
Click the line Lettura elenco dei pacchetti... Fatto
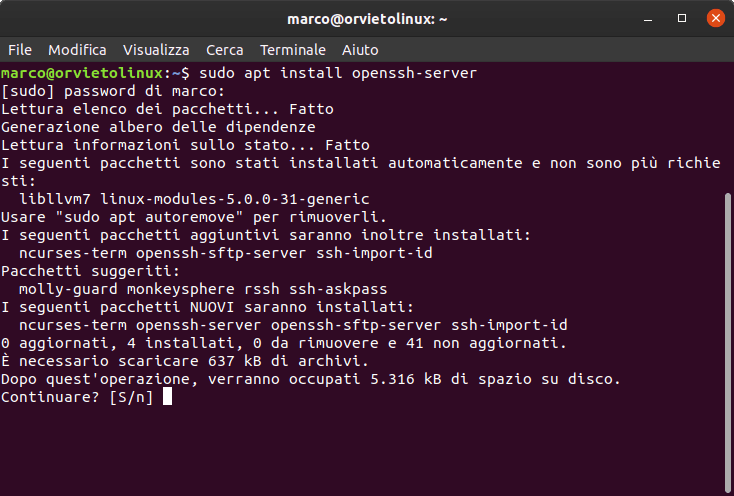(x=167, y=109)
